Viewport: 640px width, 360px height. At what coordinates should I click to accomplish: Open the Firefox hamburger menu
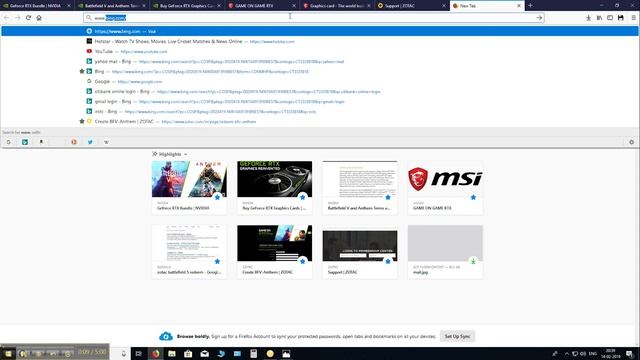[x=633, y=18]
